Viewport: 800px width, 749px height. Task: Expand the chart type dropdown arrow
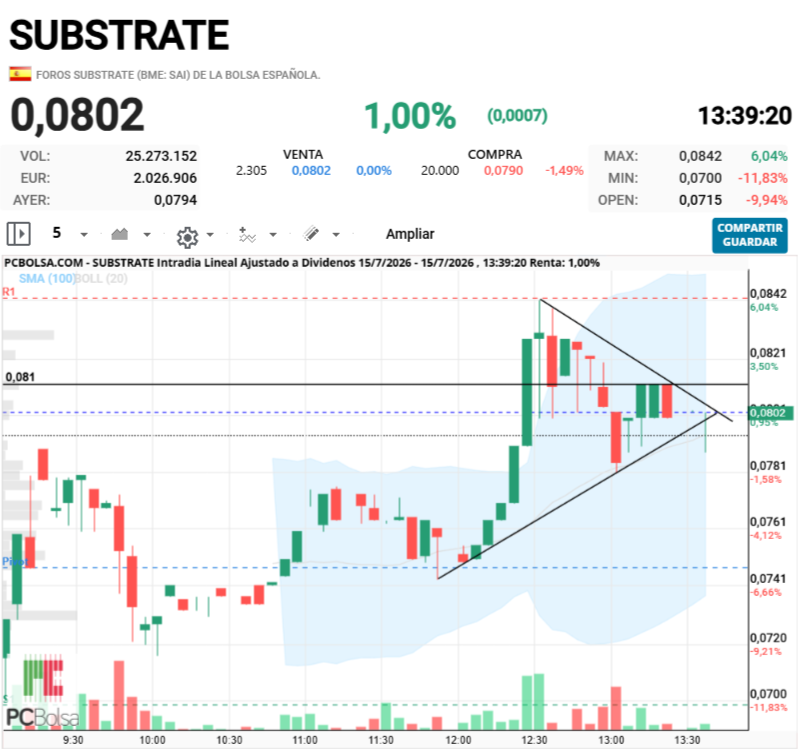point(147,235)
